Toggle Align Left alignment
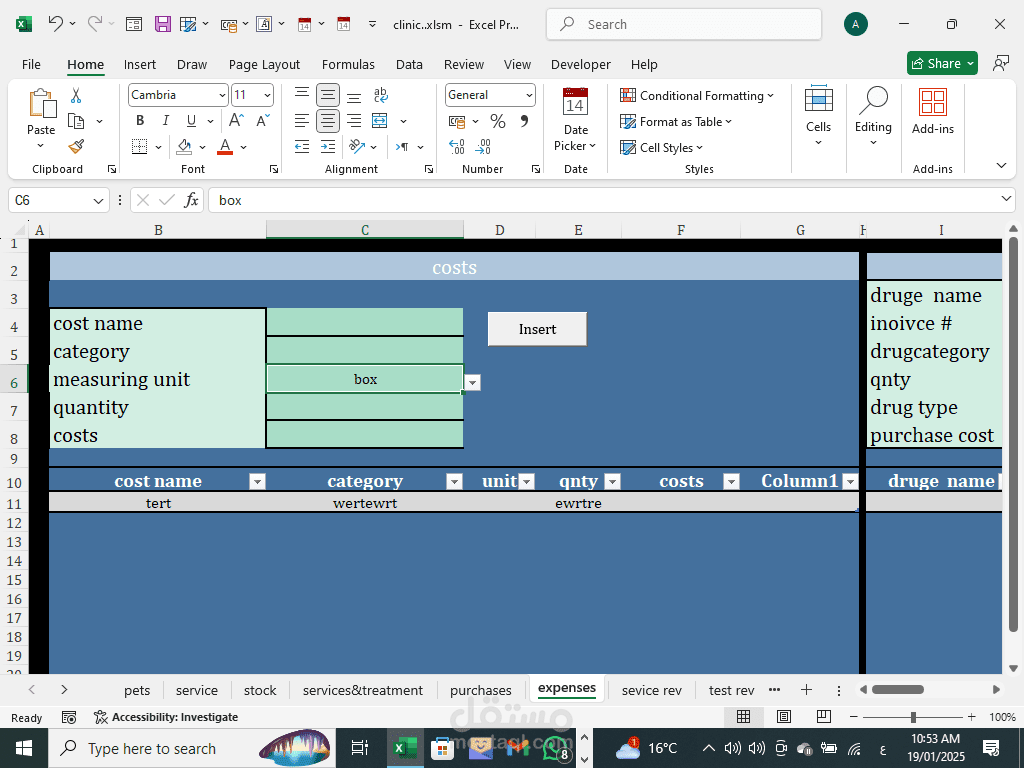The image size is (1024, 768). coord(302,121)
